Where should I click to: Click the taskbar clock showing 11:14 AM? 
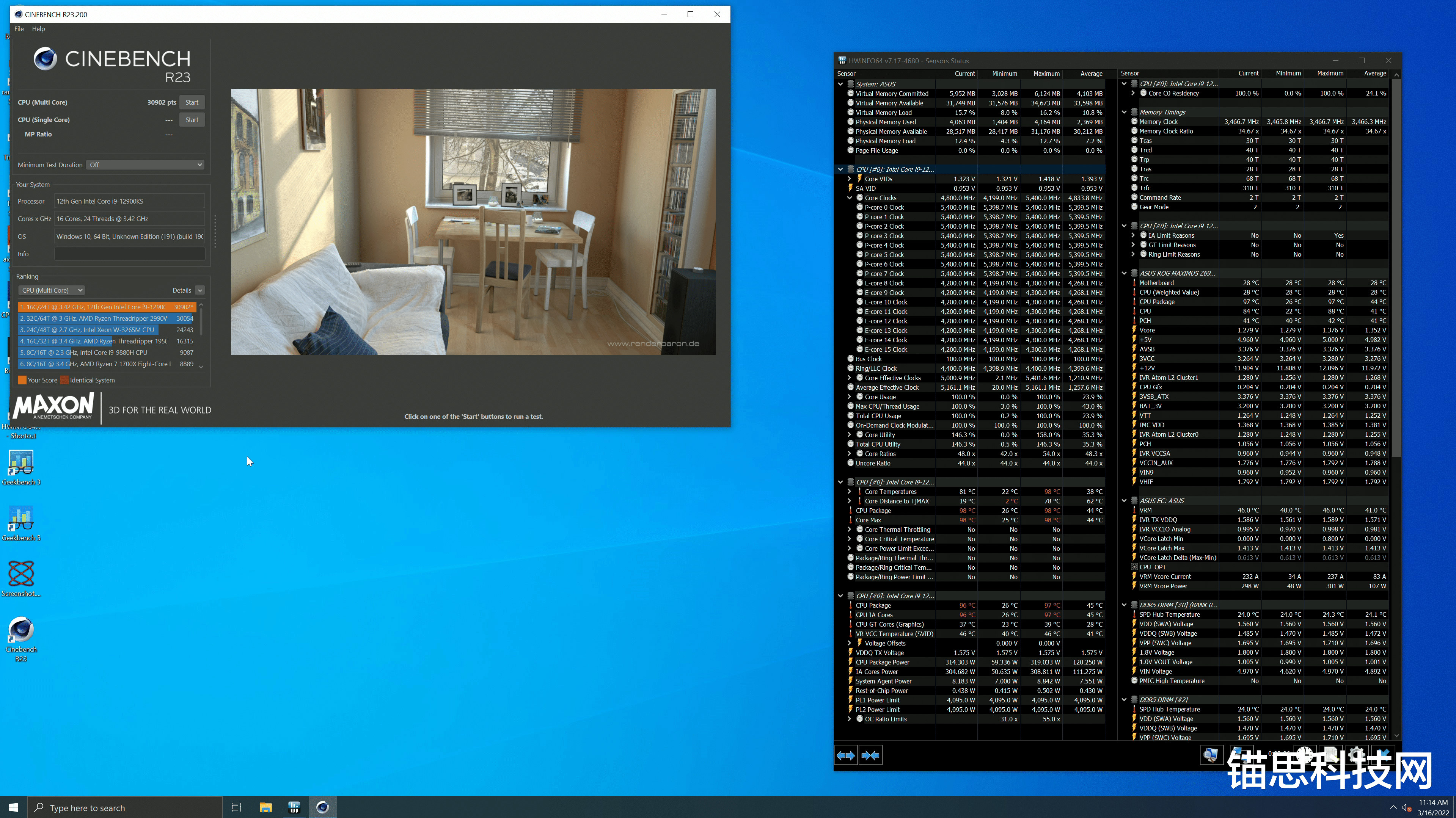(1433, 807)
